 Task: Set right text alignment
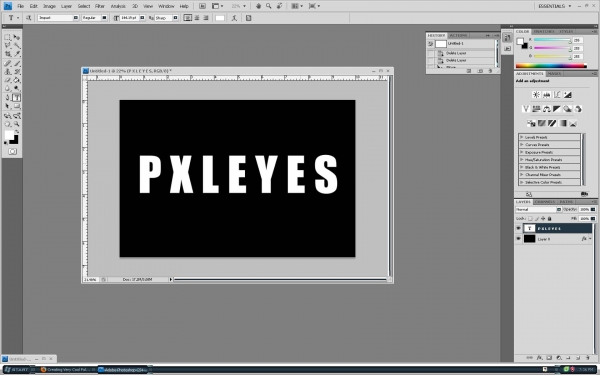click(x=206, y=18)
